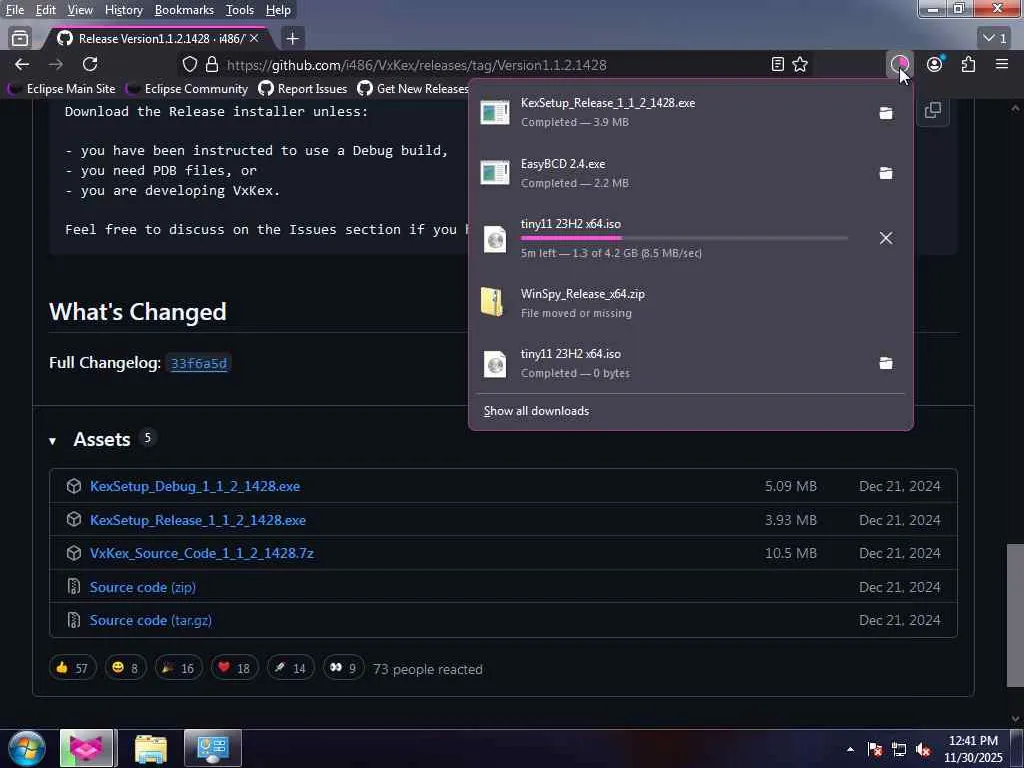
Task: Open the pink fox browser in taskbar
Action: (87, 748)
